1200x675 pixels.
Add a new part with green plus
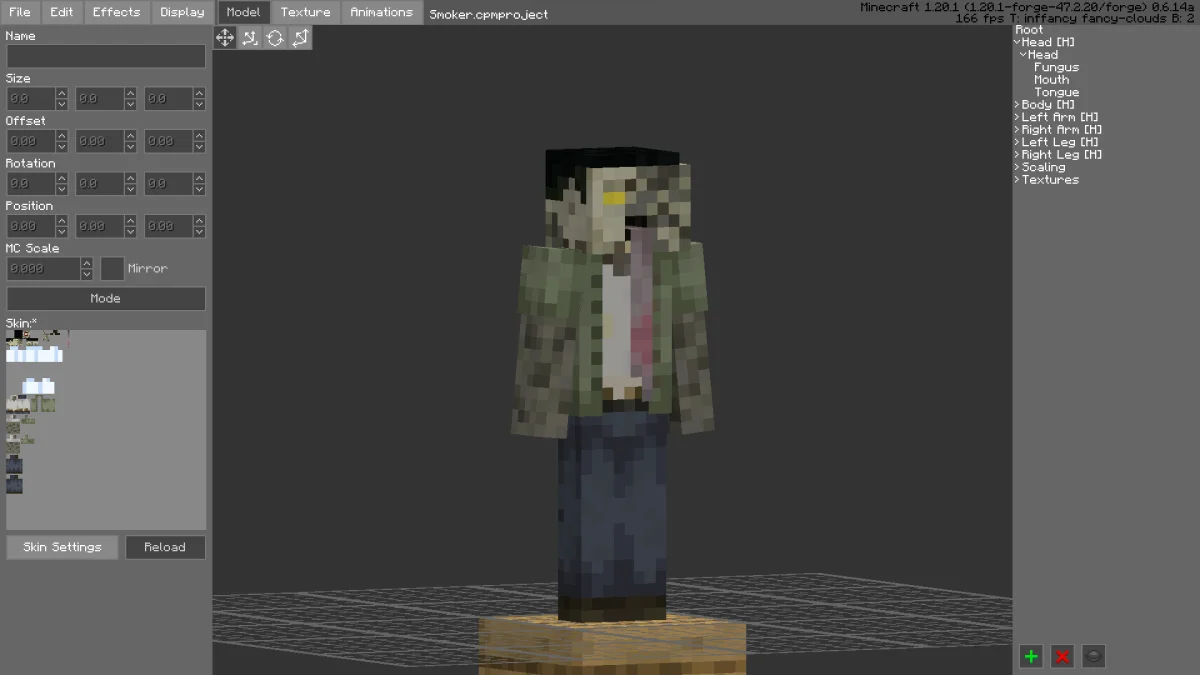click(x=1031, y=656)
